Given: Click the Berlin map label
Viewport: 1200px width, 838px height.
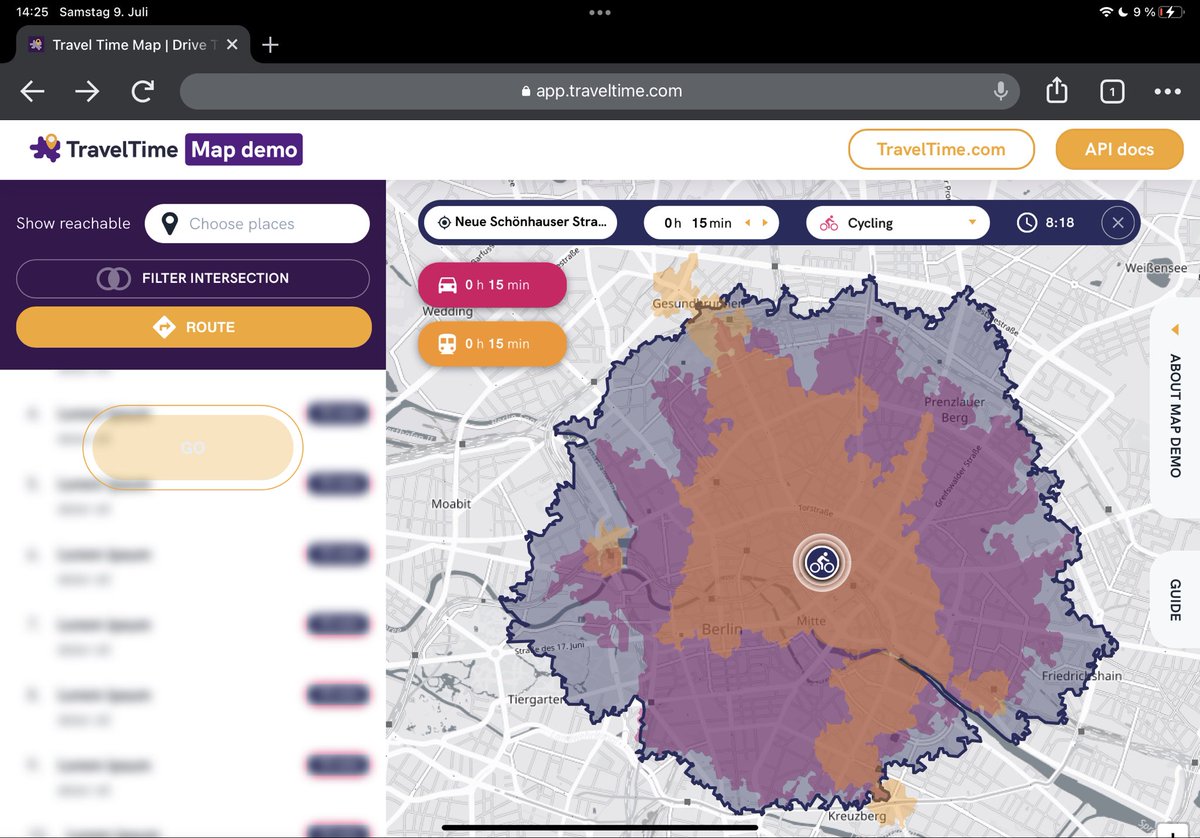Looking at the screenshot, I should (x=722, y=629).
